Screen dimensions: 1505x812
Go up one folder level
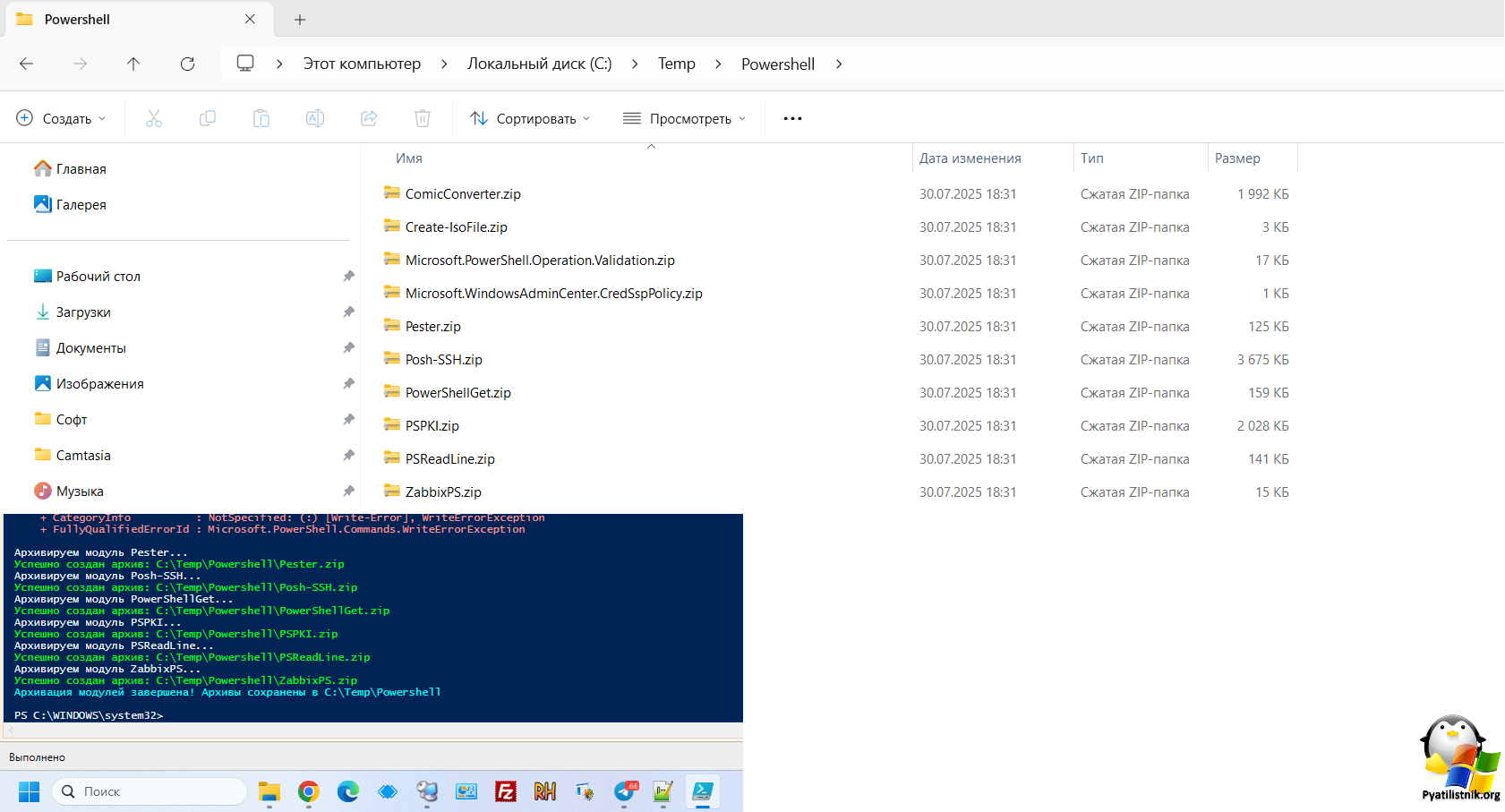pyautogui.click(x=133, y=64)
